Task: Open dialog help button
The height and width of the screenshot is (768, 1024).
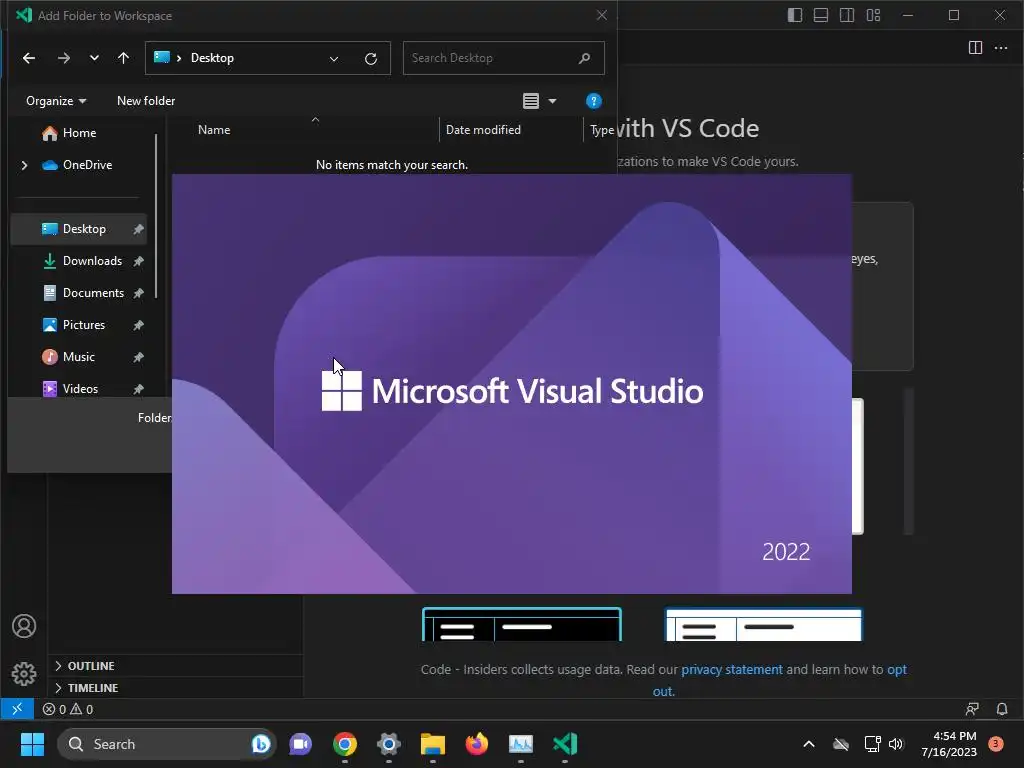Action: 593,101
